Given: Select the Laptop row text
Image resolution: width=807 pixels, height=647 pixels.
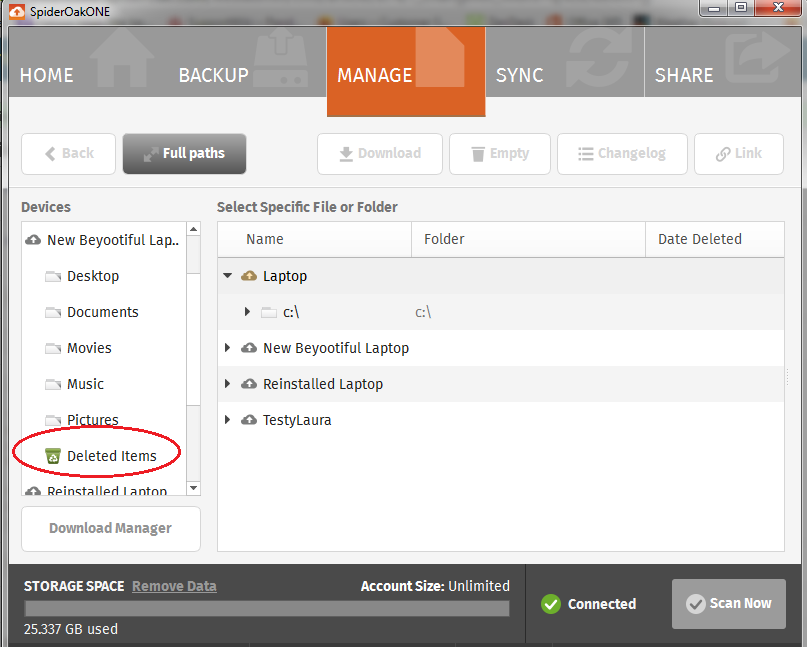Looking at the screenshot, I should 285,276.
